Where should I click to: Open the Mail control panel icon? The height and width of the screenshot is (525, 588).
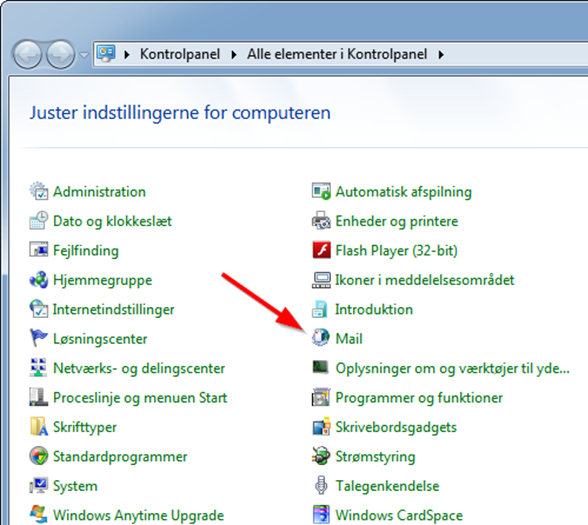(x=321, y=338)
